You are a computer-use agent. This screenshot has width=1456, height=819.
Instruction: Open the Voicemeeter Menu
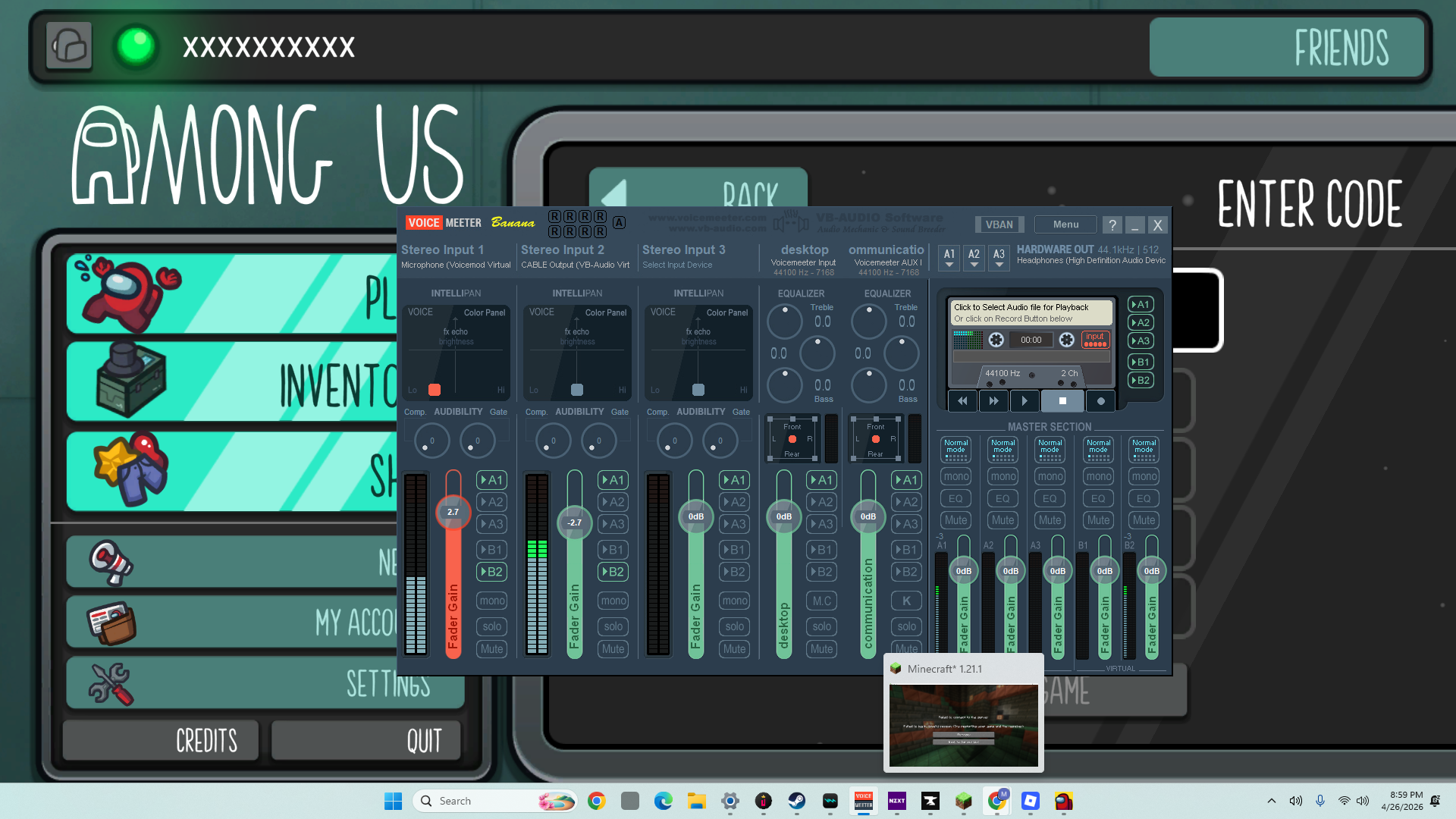[1065, 224]
